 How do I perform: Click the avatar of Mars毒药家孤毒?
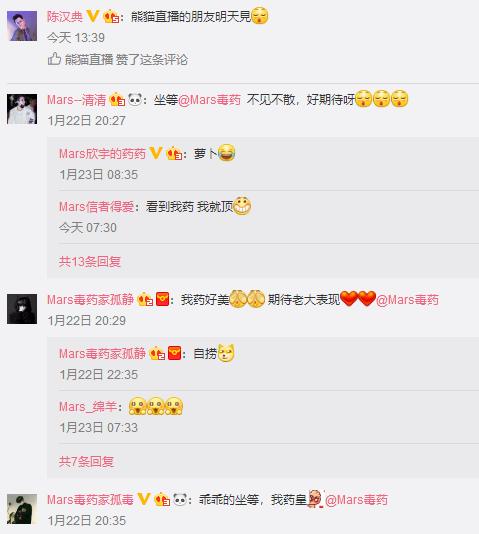pos(22,509)
